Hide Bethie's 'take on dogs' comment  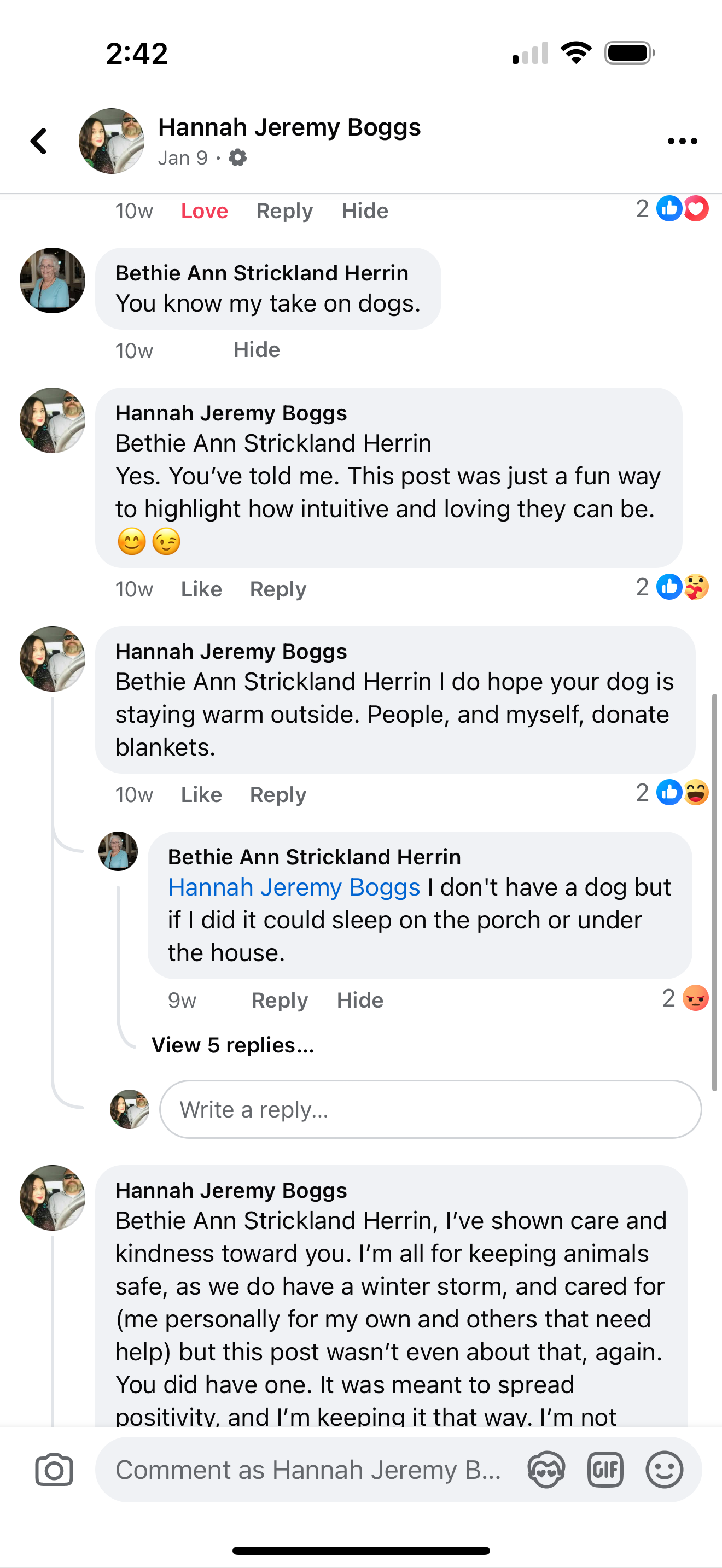(257, 350)
